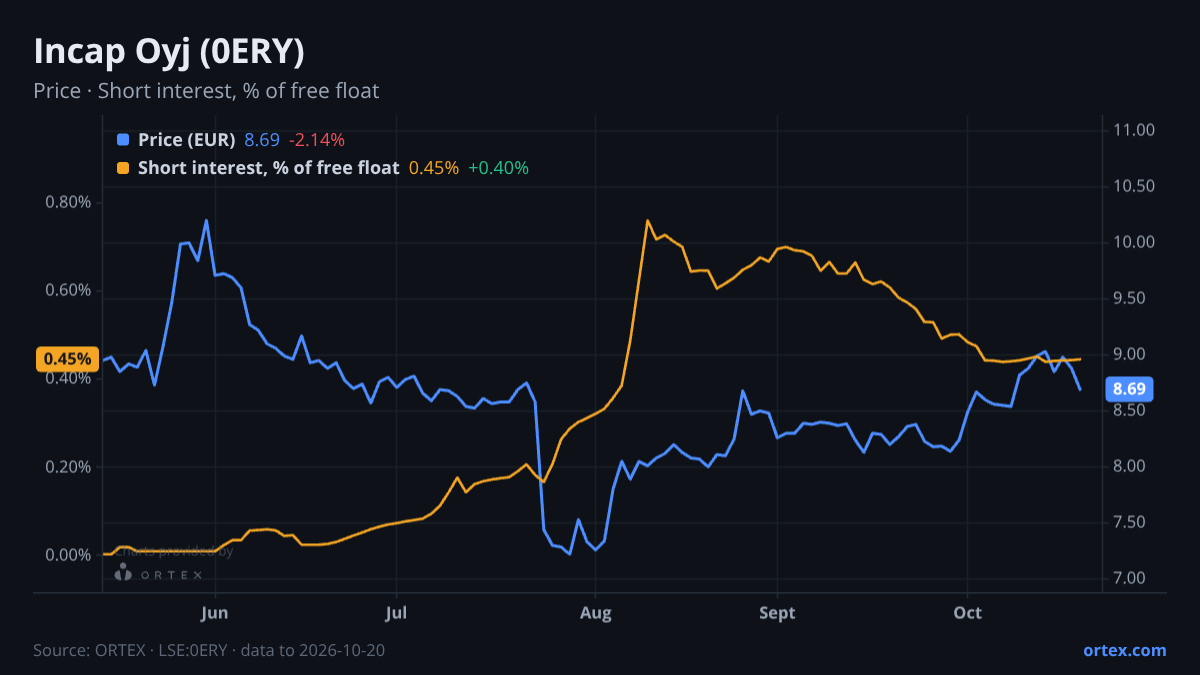Click the 10.50 right axis label
1200x675 pixels.
[1133, 186]
